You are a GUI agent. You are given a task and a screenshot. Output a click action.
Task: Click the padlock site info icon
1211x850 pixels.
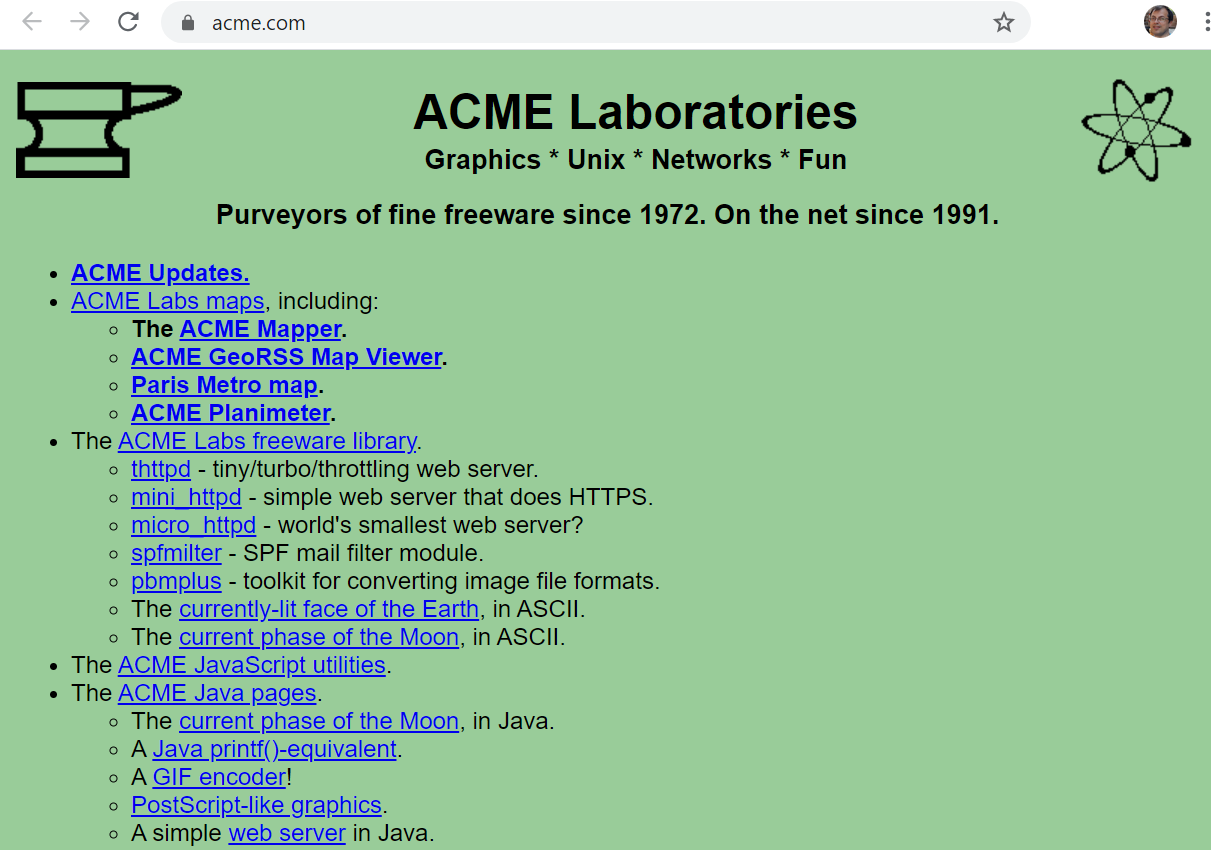187,23
